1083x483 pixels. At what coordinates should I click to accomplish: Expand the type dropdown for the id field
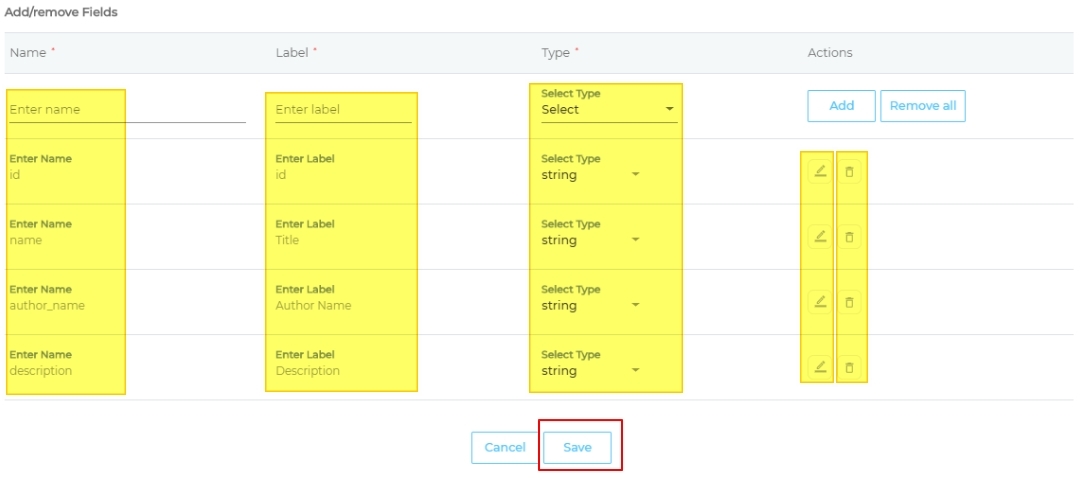point(590,175)
